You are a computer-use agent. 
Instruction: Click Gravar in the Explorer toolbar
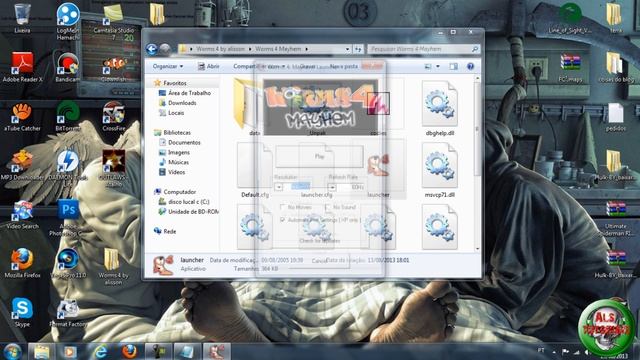tap(307, 66)
